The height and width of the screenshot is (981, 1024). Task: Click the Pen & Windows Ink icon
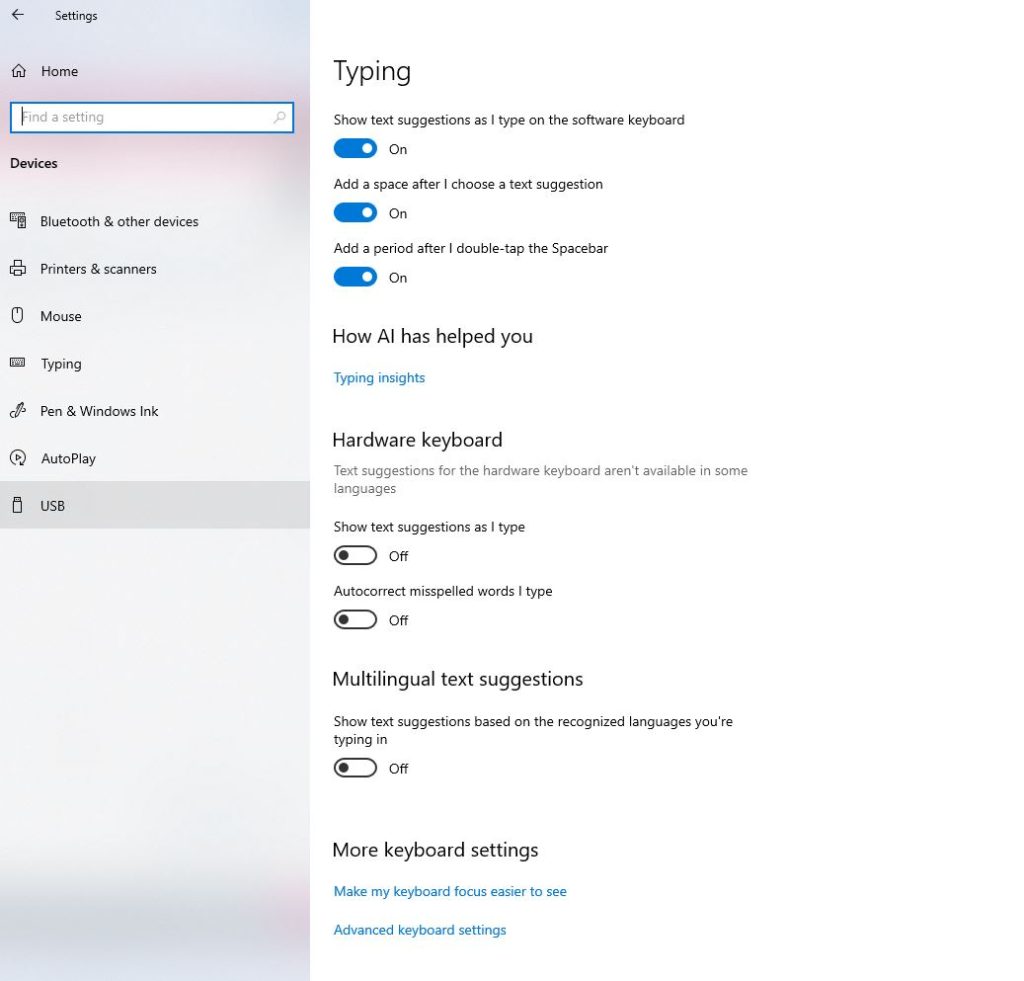click(x=18, y=410)
